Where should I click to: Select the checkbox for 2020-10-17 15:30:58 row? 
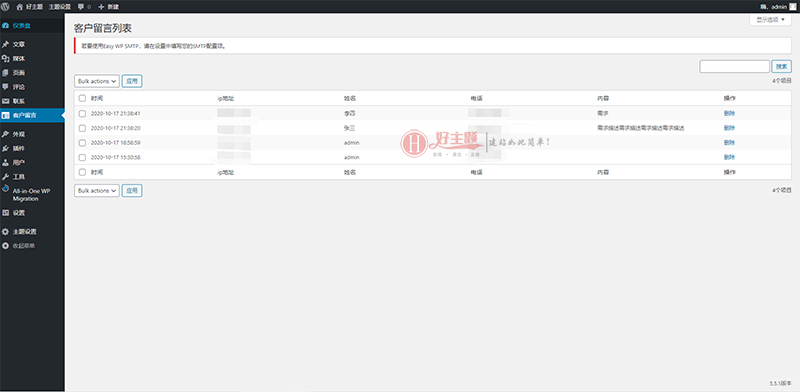tap(82, 157)
